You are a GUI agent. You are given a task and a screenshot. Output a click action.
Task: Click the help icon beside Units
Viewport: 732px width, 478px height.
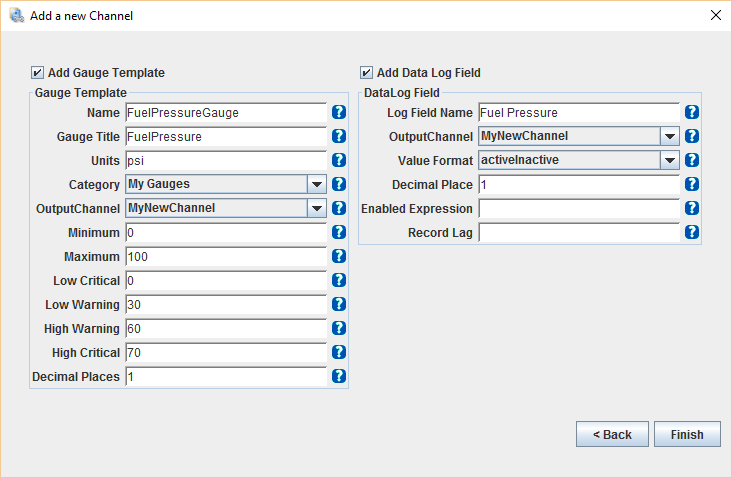pos(339,160)
